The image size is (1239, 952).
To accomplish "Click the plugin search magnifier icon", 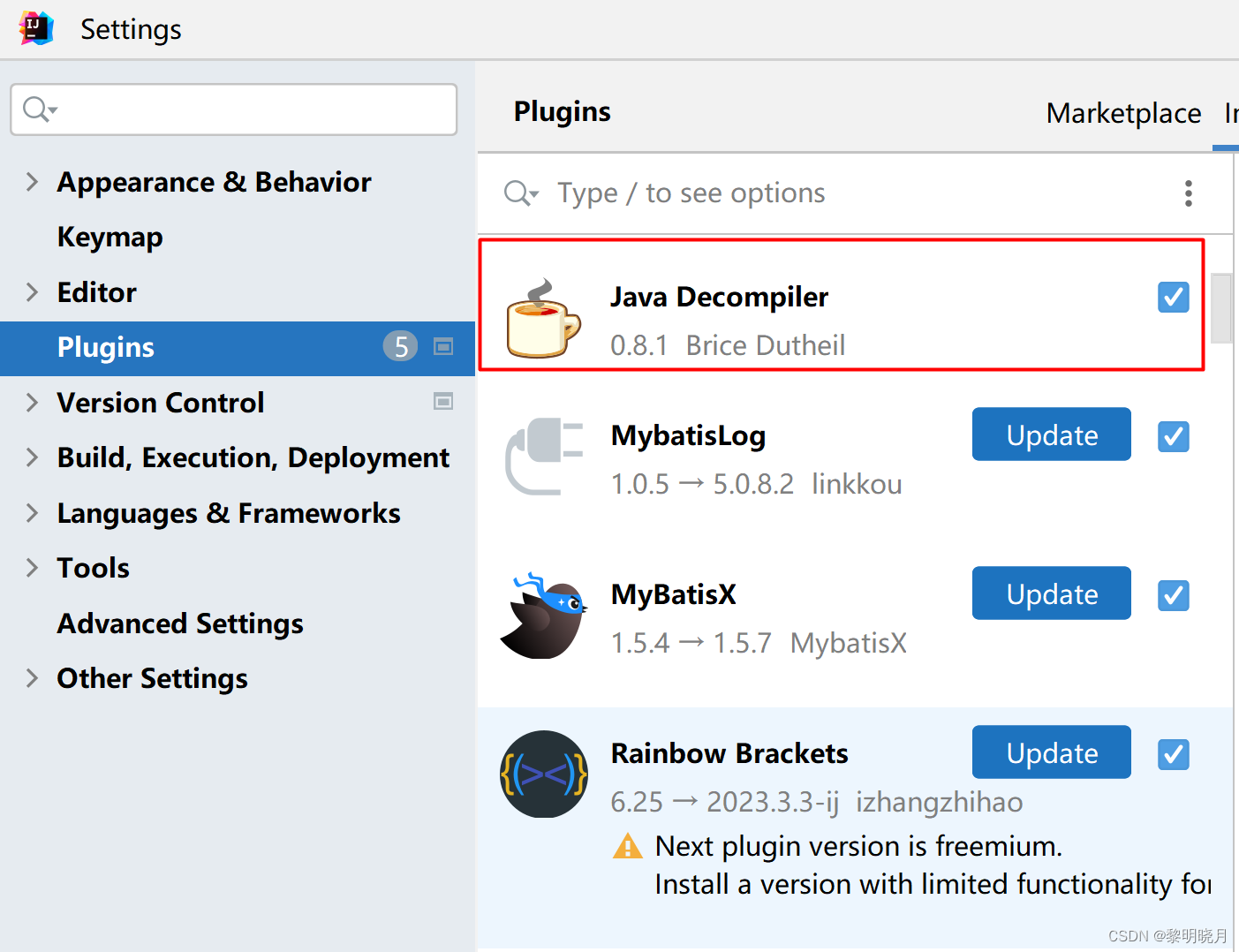I will coord(520,193).
